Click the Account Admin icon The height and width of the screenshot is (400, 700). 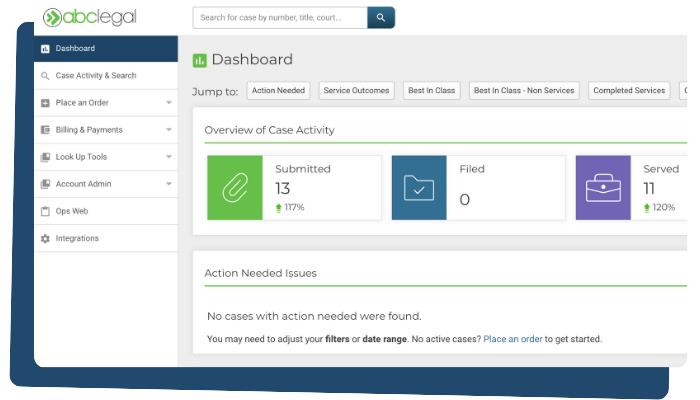pos(45,184)
